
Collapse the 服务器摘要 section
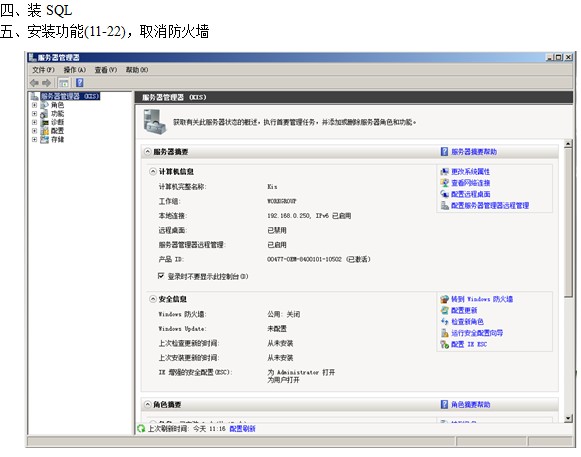147,152
